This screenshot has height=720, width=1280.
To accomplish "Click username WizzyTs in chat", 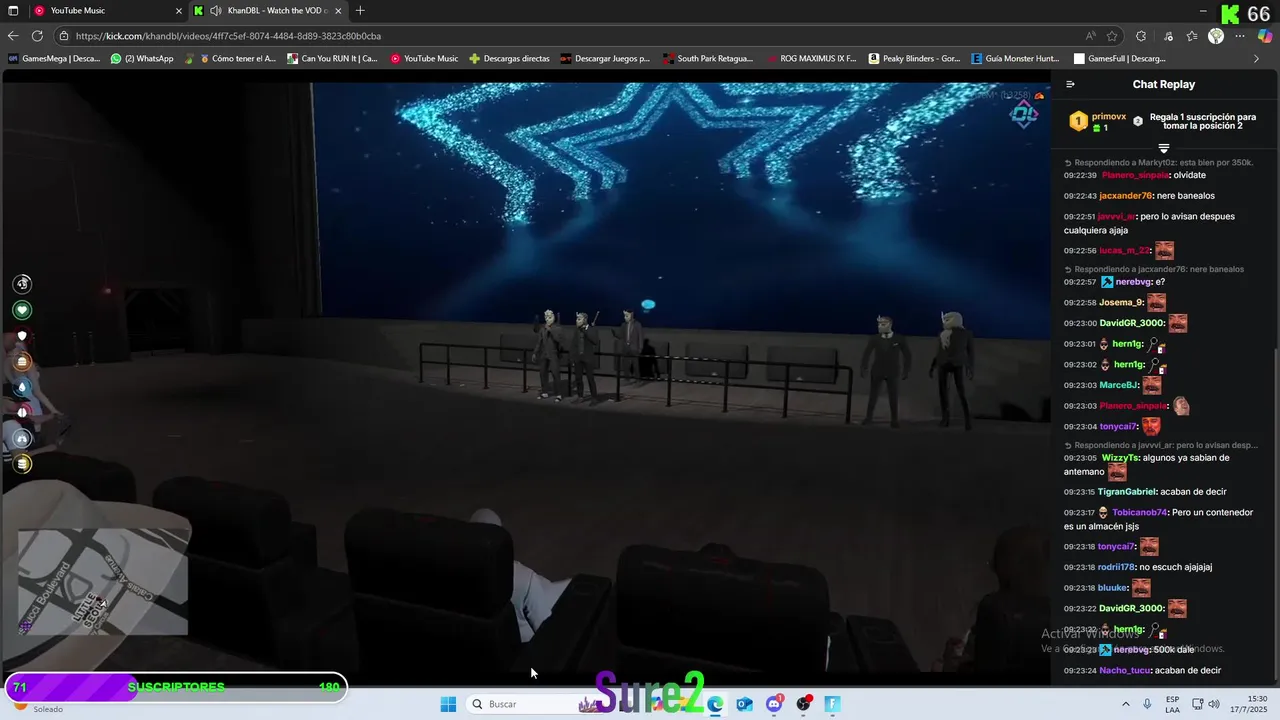I will point(1120,458).
